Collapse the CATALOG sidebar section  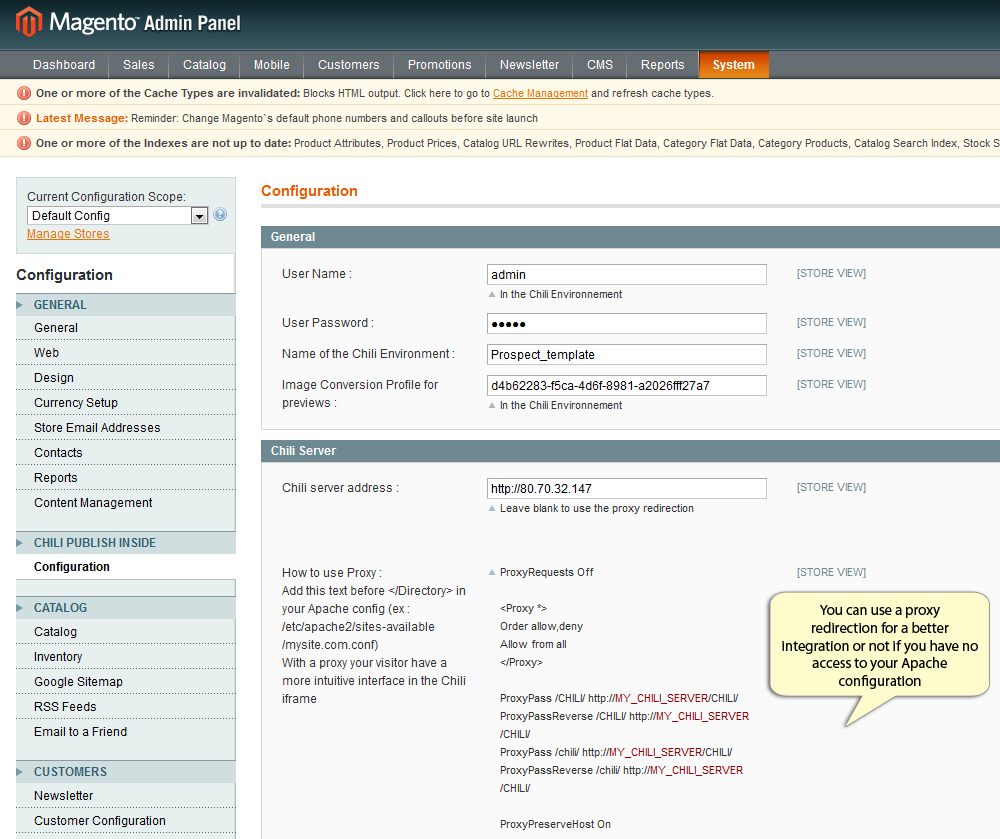pyautogui.click(x=126, y=608)
